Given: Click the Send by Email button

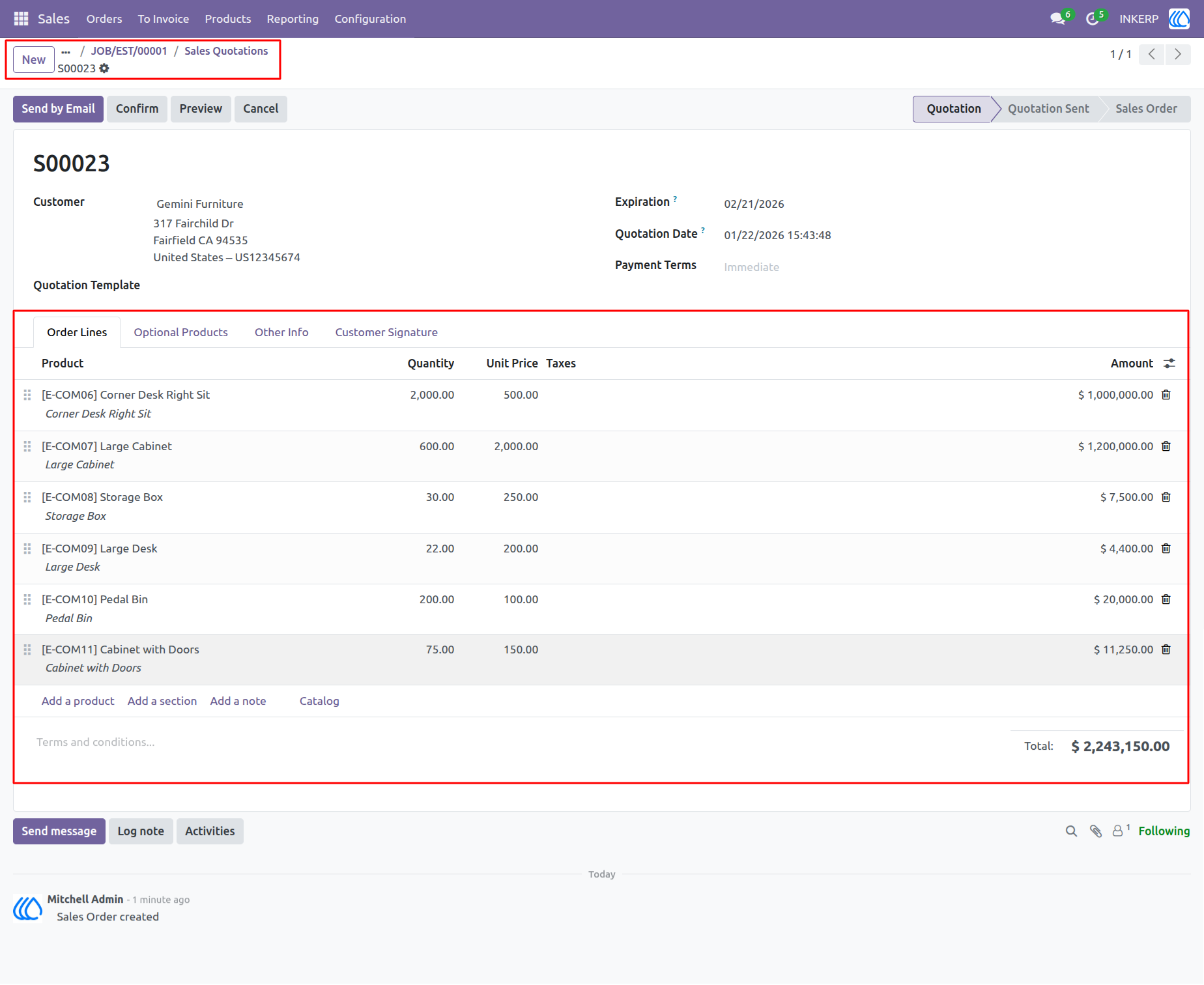Looking at the screenshot, I should pos(58,109).
